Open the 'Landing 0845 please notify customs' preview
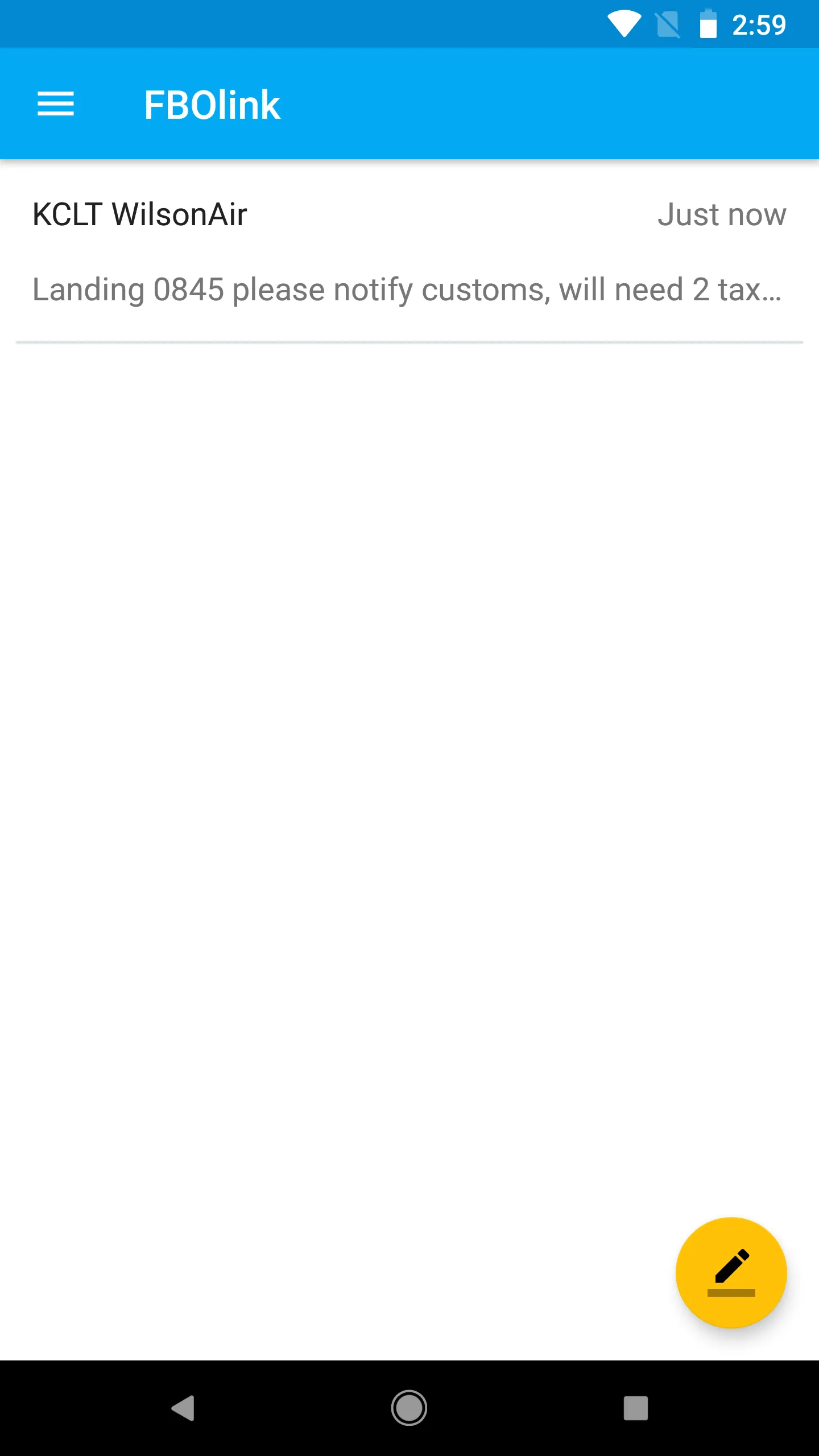Screen dimensions: 819x1456 click(407, 290)
